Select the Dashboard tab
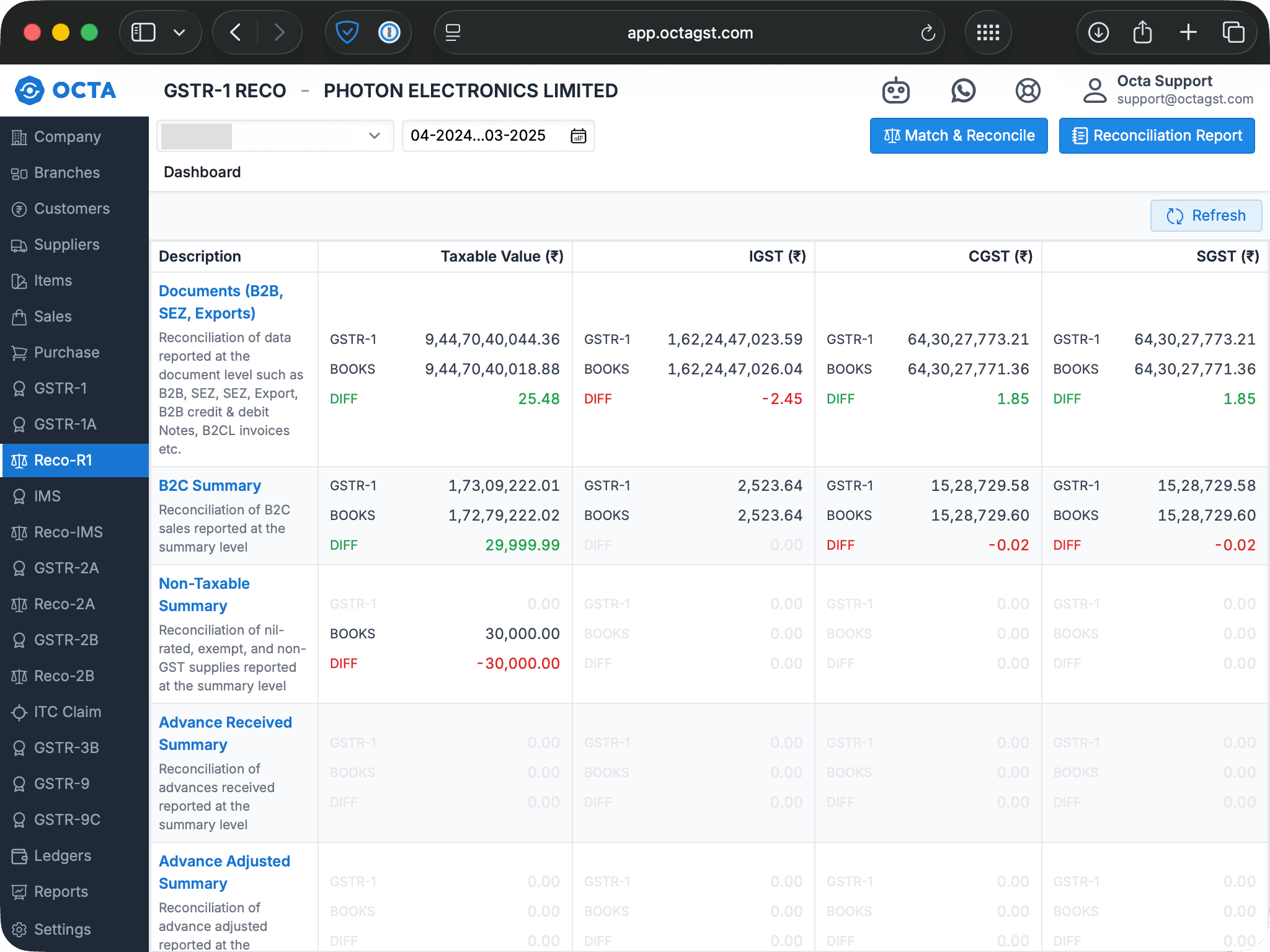The width and height of the screenshot is (1270, 952). point(202,172)
